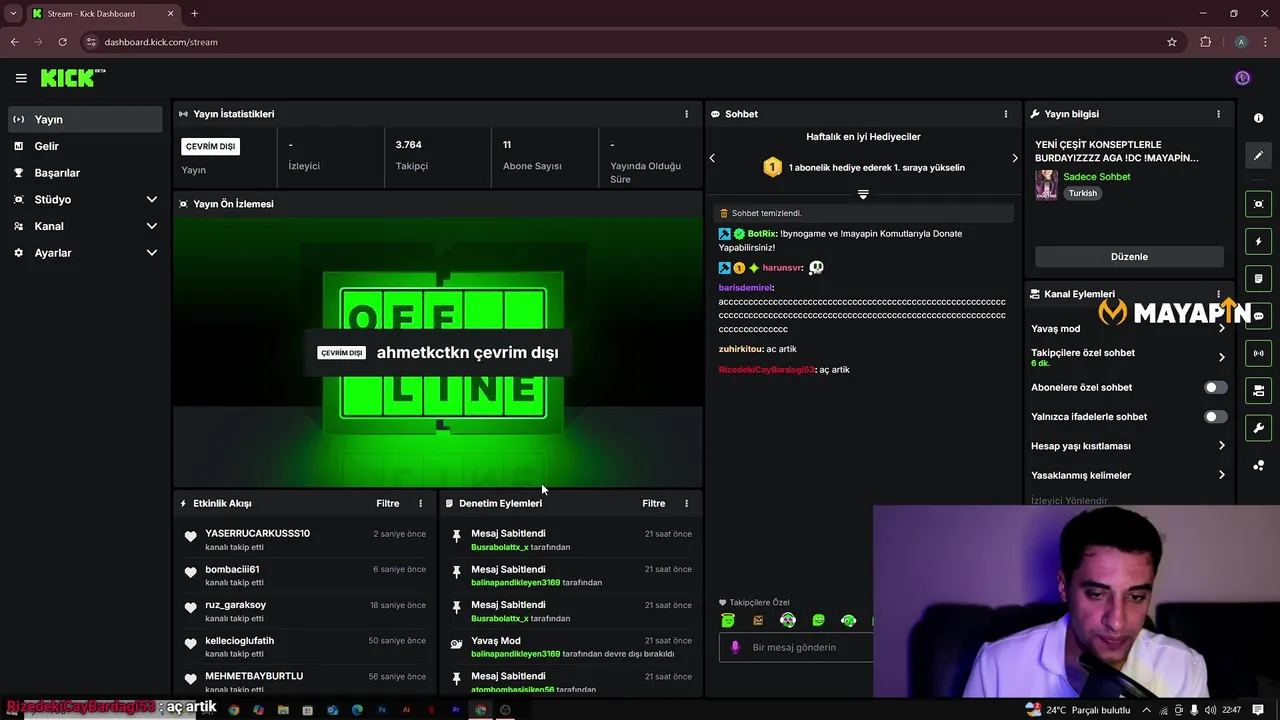1280x720 pixels.
Task: Open the Premiere Pro icon in the taskbar
Action: pos(456,710)
